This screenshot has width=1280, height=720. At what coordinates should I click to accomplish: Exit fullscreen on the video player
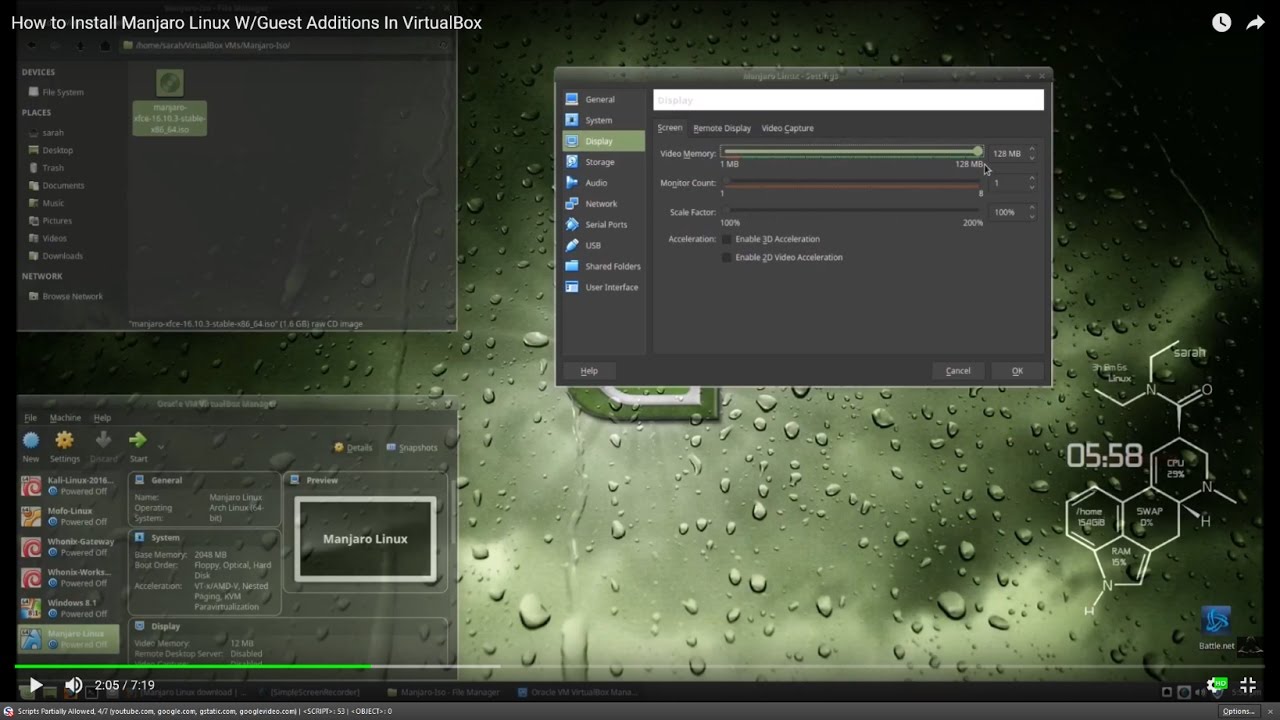tap(1248, 685)
